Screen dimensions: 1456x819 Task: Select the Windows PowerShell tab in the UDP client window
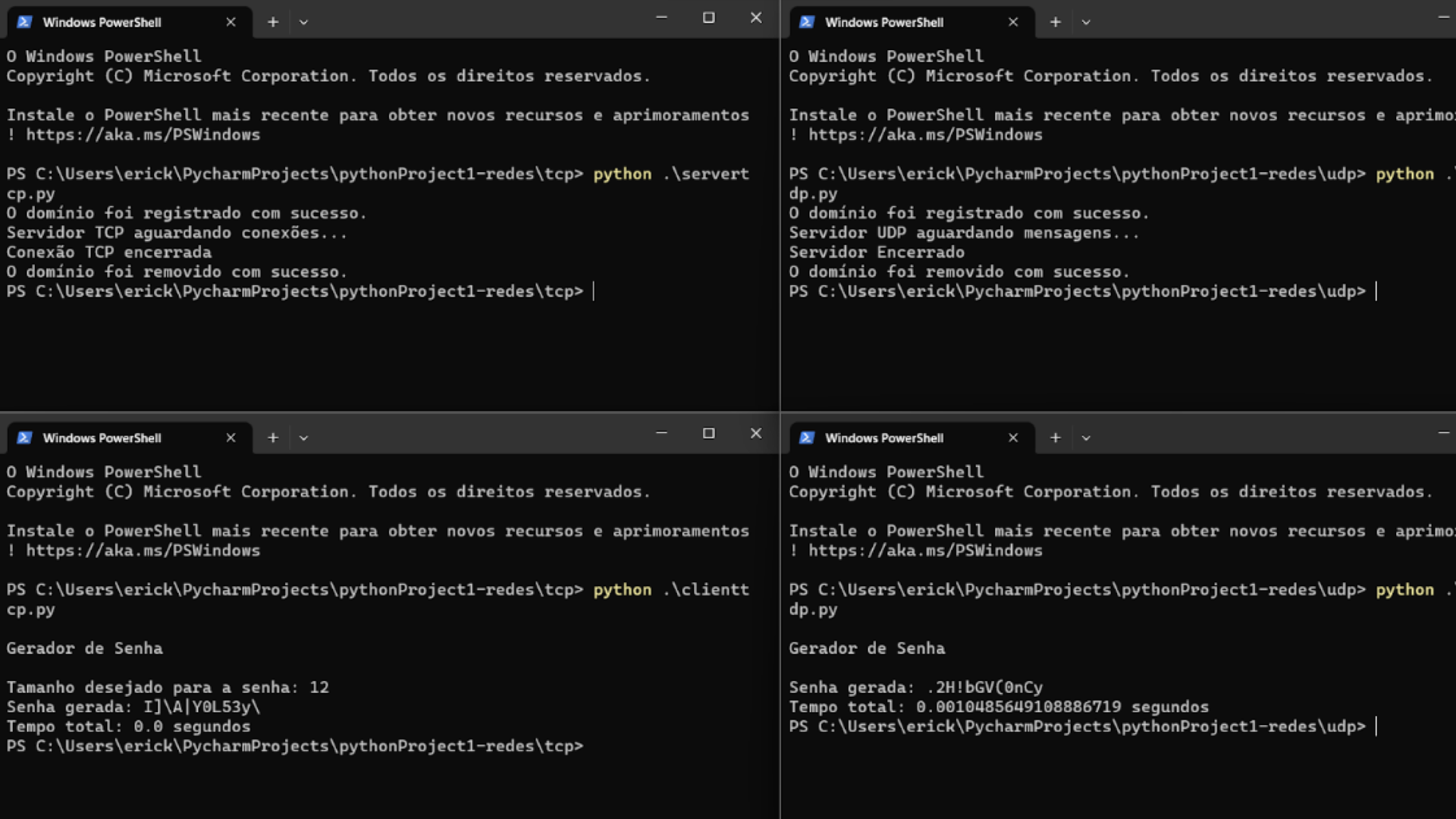click(912, 438)
